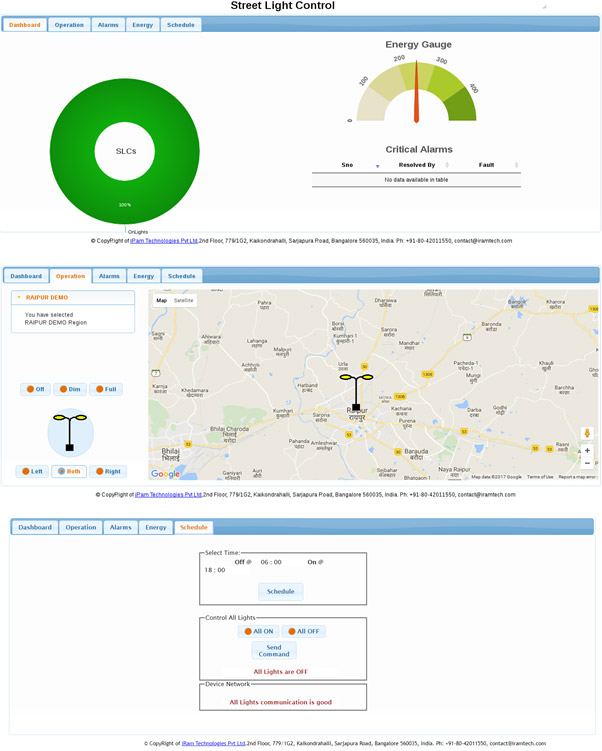
Task: Click 'All Lights are OFF' status text
Action: [x=281, y=671]
